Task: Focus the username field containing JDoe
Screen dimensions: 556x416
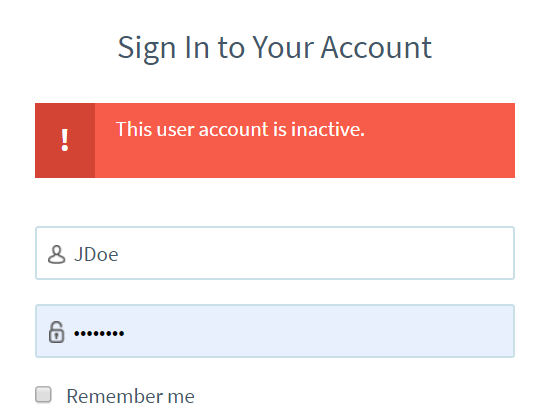Action: click(x=275, y=253)
